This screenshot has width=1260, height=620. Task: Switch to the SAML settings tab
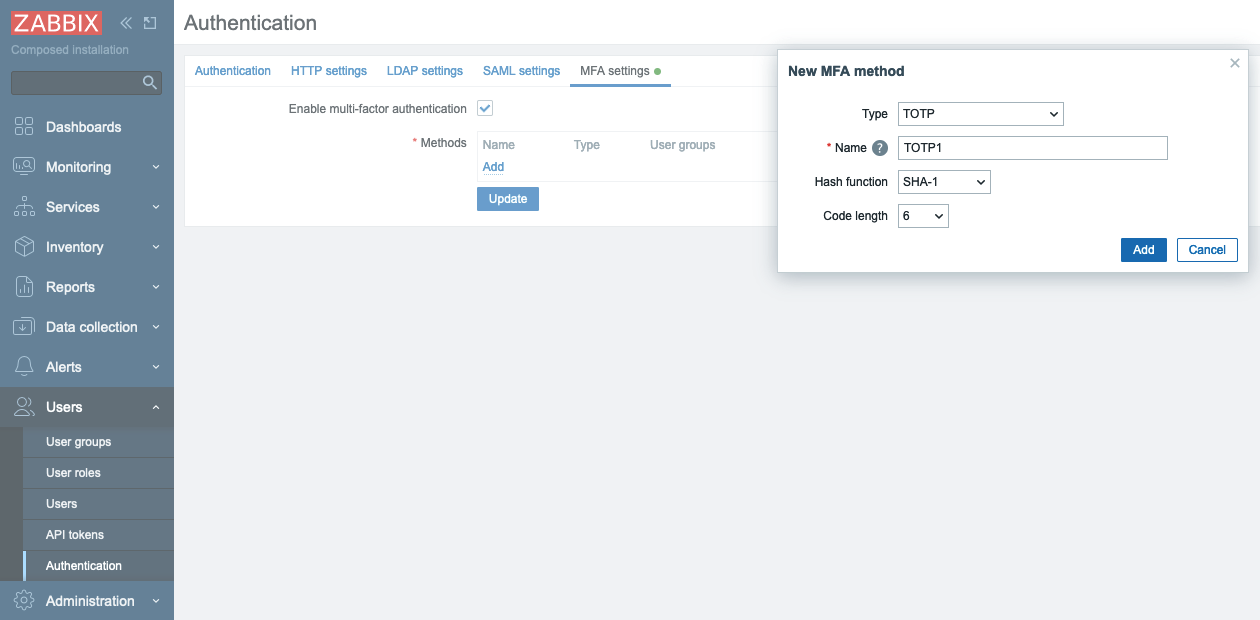[x=521, y=71]
